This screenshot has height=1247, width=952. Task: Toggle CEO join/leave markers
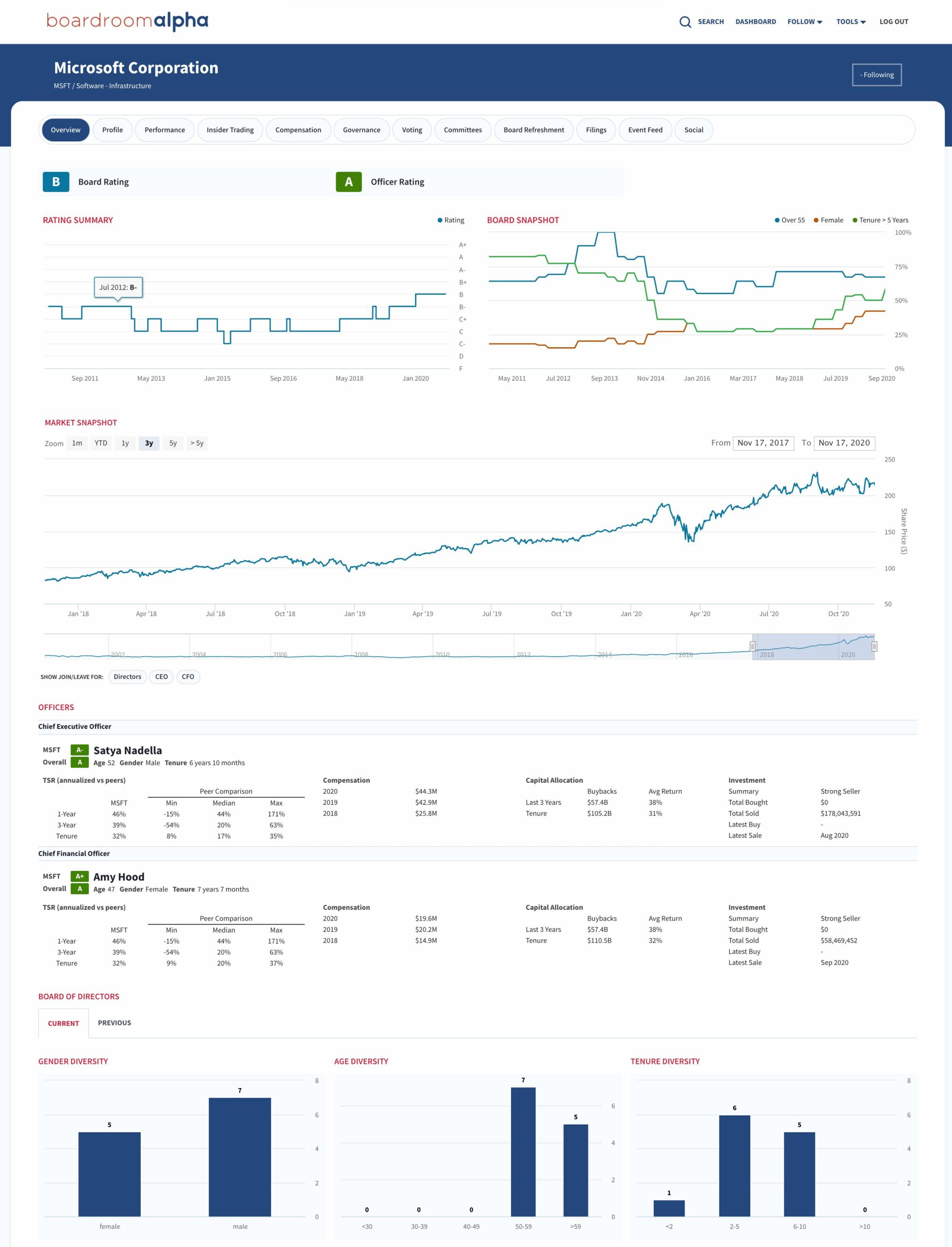pyautogui.click(x=161, y=677)
